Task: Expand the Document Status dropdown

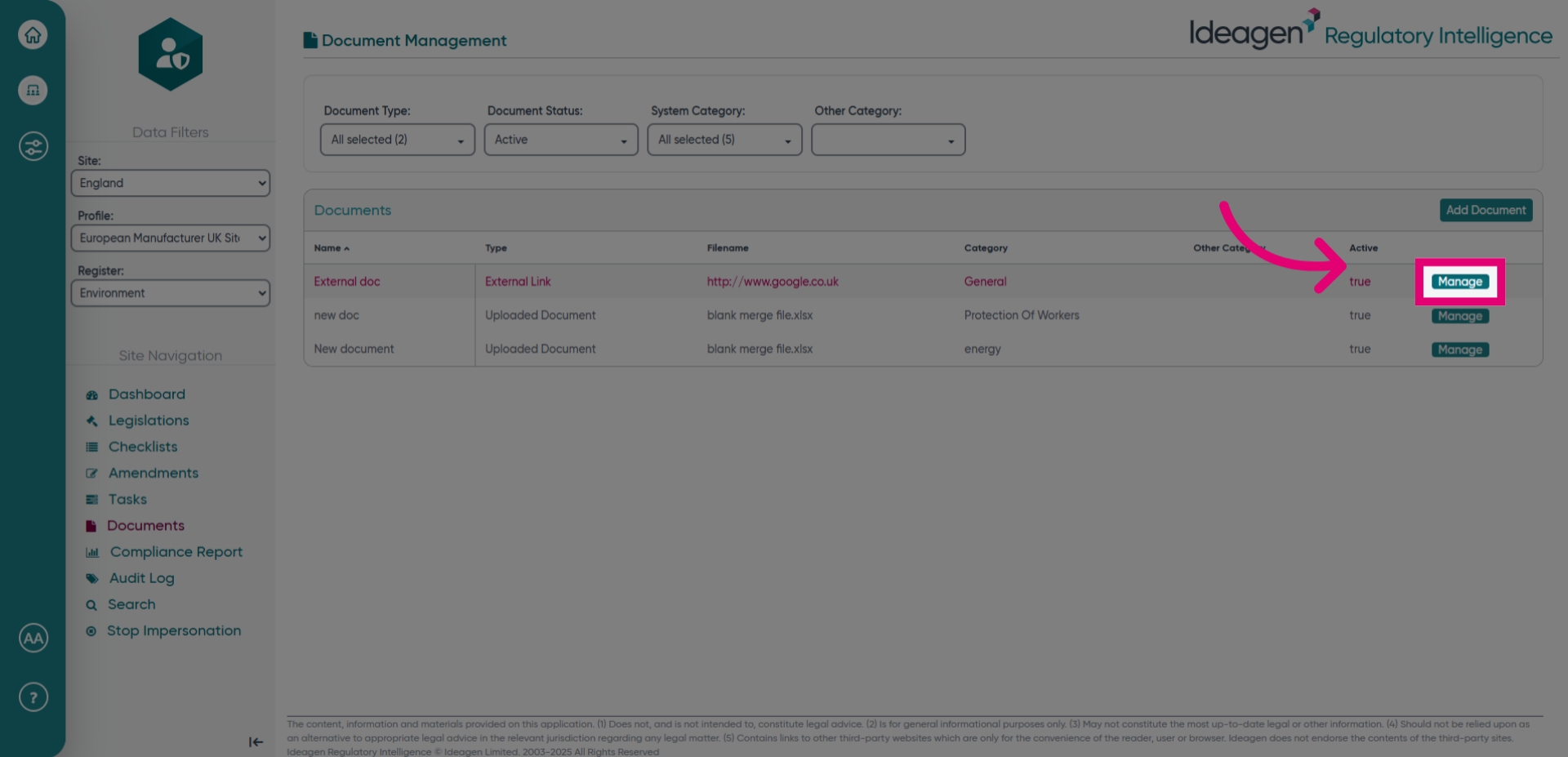Action: click(x=561, y=140)
